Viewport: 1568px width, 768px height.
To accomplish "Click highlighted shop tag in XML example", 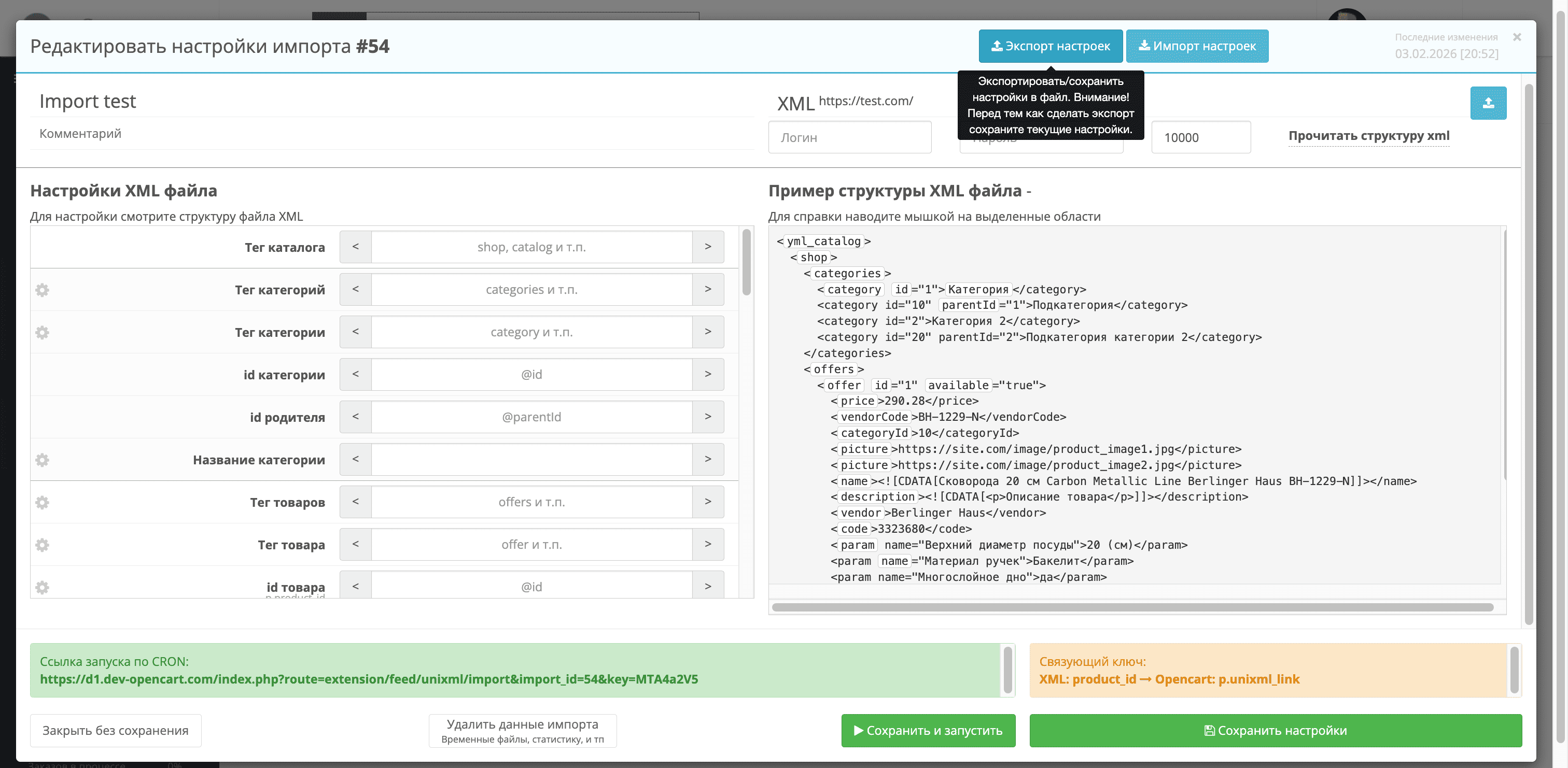I will point(814,257).
